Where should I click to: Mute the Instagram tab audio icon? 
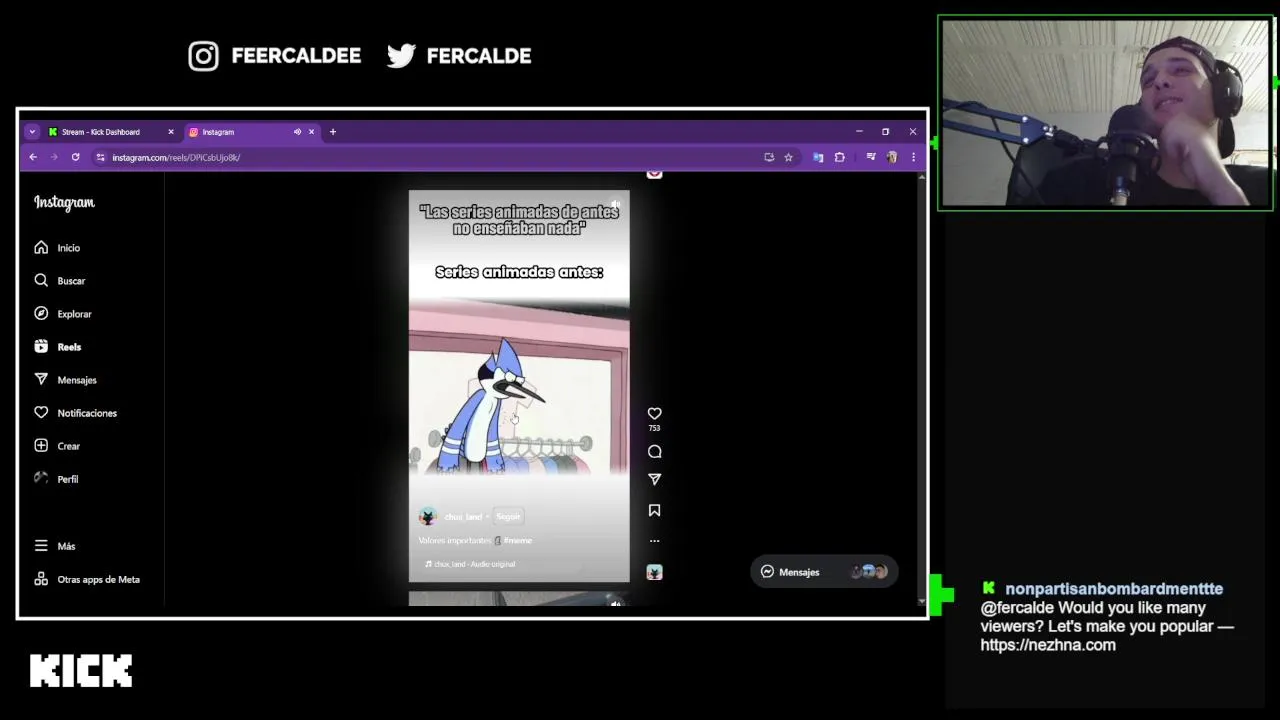coord(297,132)
